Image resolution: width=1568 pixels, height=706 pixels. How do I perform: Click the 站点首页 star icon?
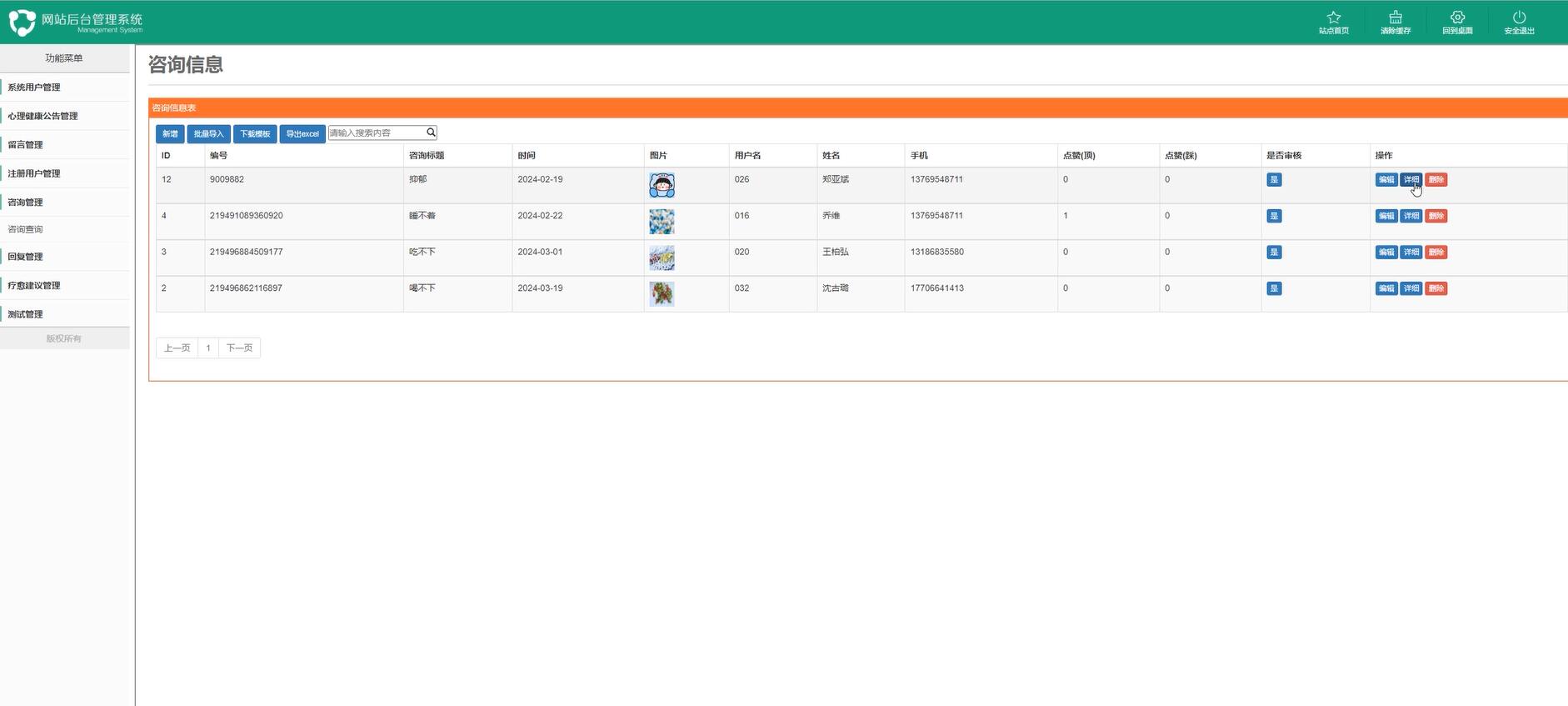(1333, 18)
